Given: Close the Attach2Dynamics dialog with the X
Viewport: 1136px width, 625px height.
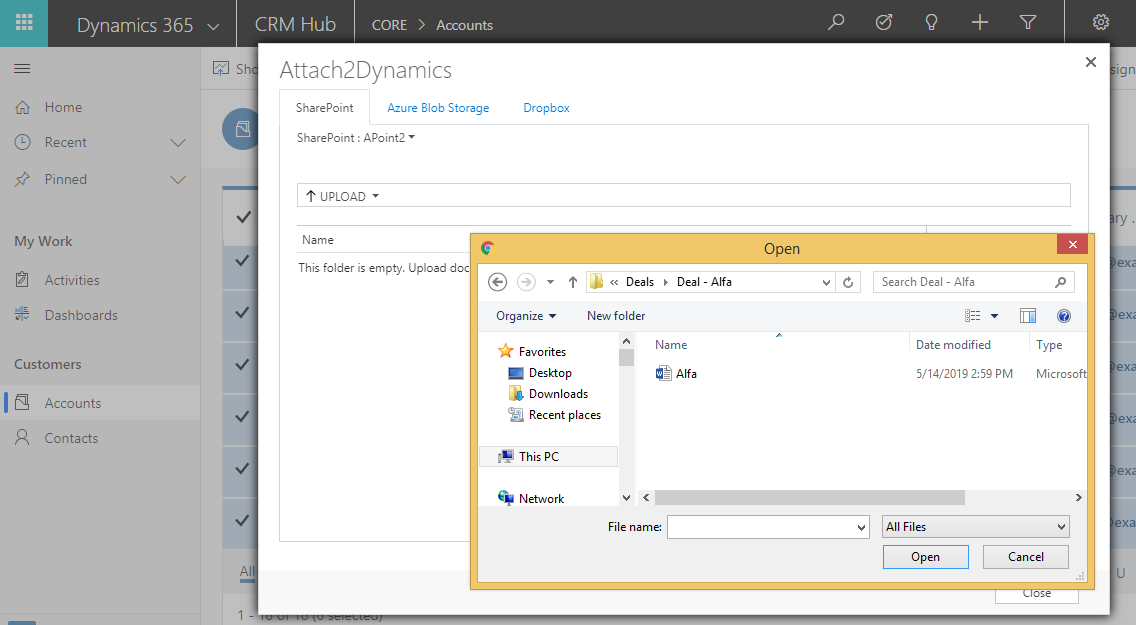Looking at the screenshot, I should (x=1090, y=62).
